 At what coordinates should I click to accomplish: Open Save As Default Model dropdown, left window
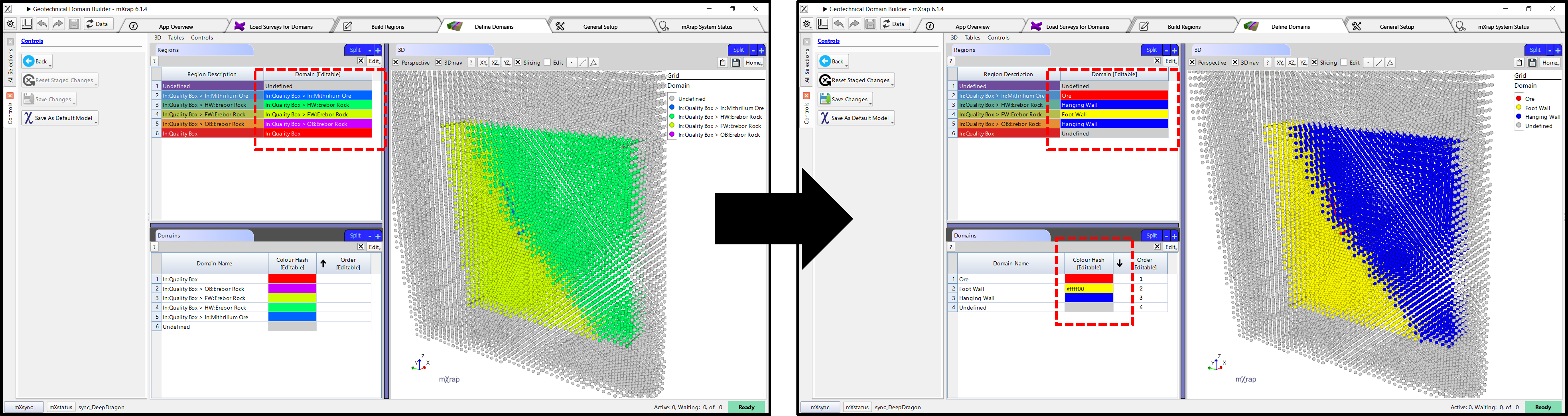pyautogui.click(x=60, y=118)
